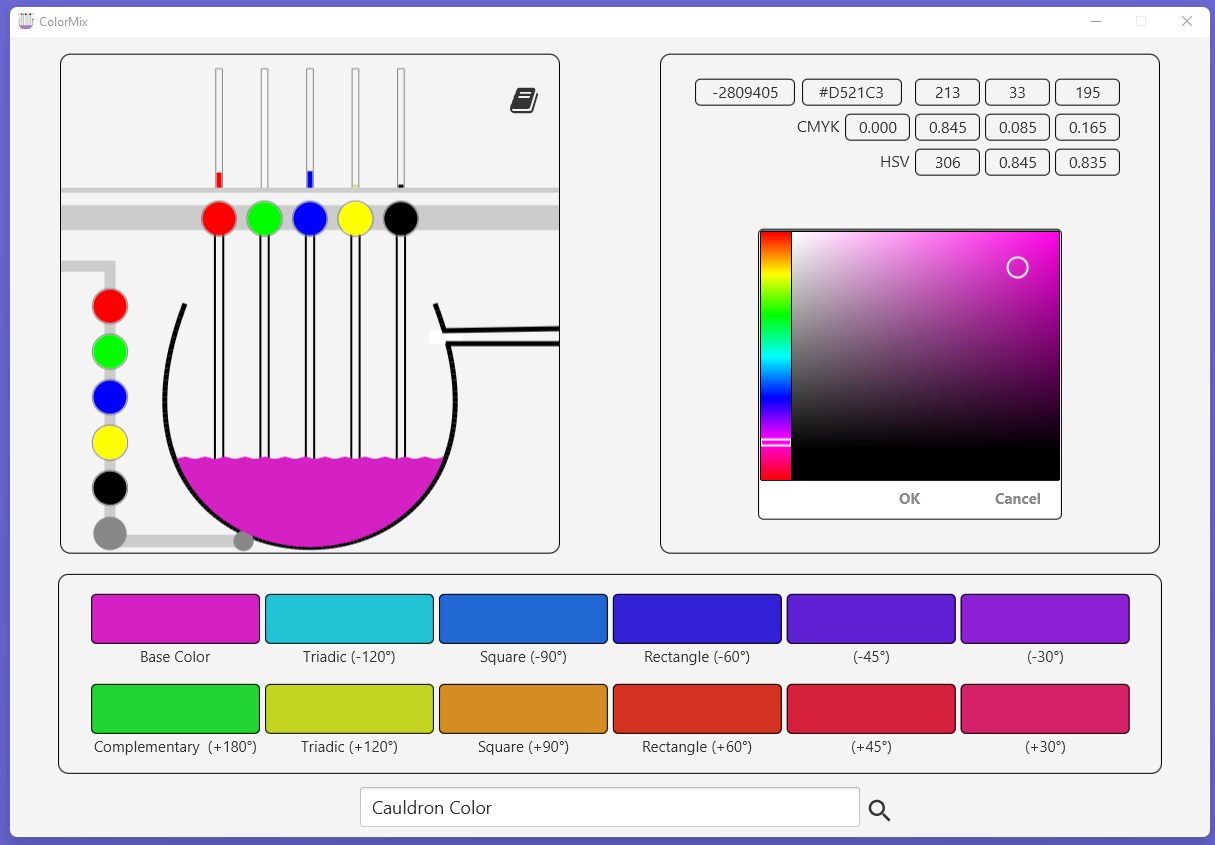
Task: Click the CMYK cyan 0.000 field
Action: click(x=878, y=127)
